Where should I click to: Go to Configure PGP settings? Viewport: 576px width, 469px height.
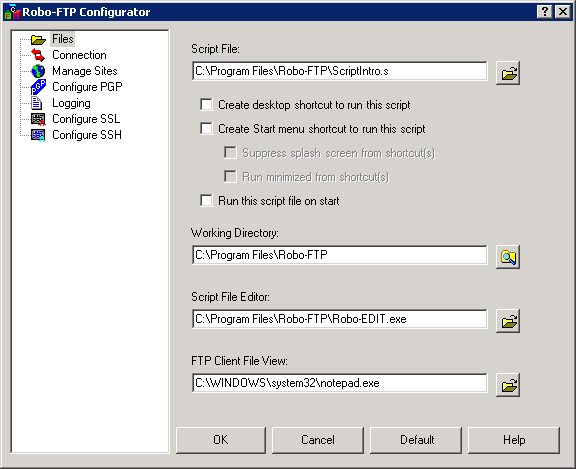pyautogui.click(x=87, y=87)
